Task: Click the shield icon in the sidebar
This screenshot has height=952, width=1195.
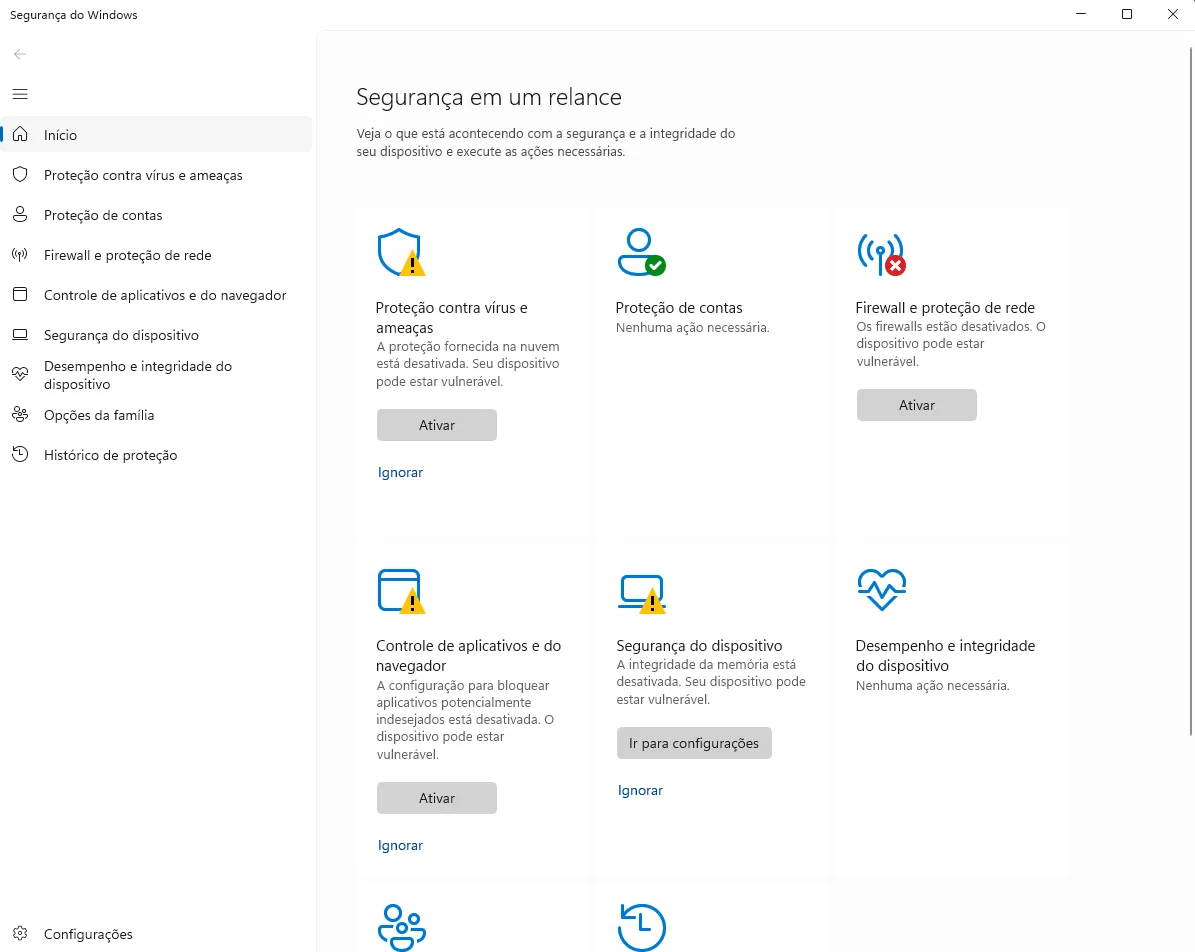Action: [x=20, y=175]
